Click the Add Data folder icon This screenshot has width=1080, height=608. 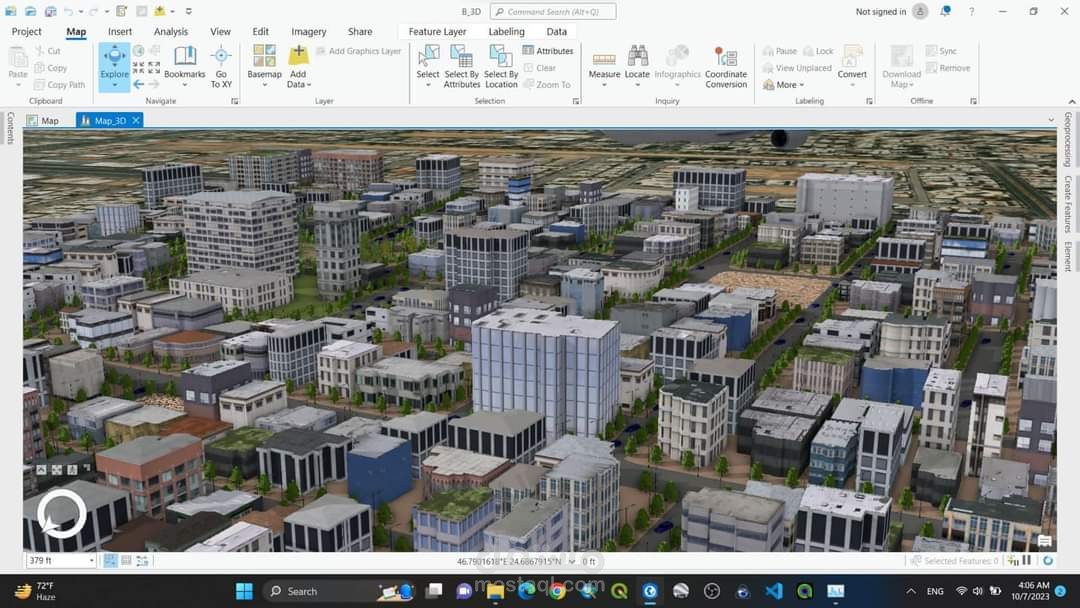coord(298,56)
